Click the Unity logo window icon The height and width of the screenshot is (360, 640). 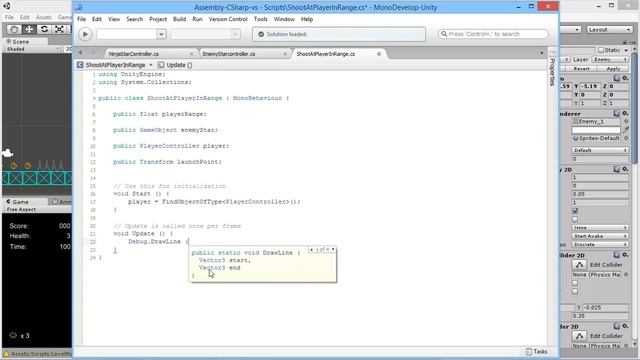[x=7, y=6]
